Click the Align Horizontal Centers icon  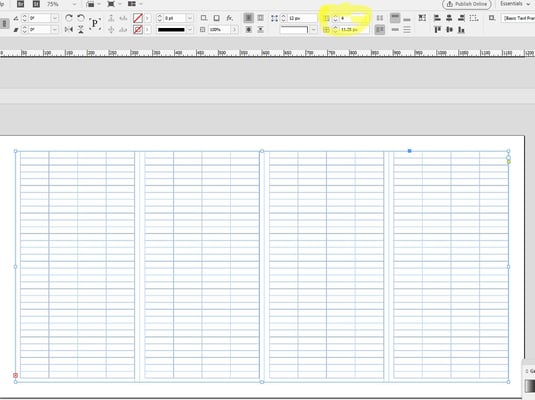click(449, 18)
